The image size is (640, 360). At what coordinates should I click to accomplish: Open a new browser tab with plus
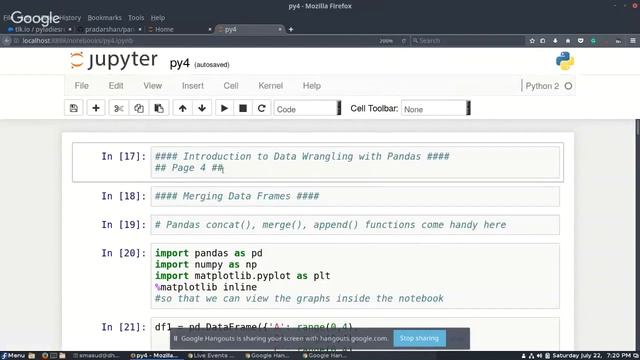(x=291, y=29)
